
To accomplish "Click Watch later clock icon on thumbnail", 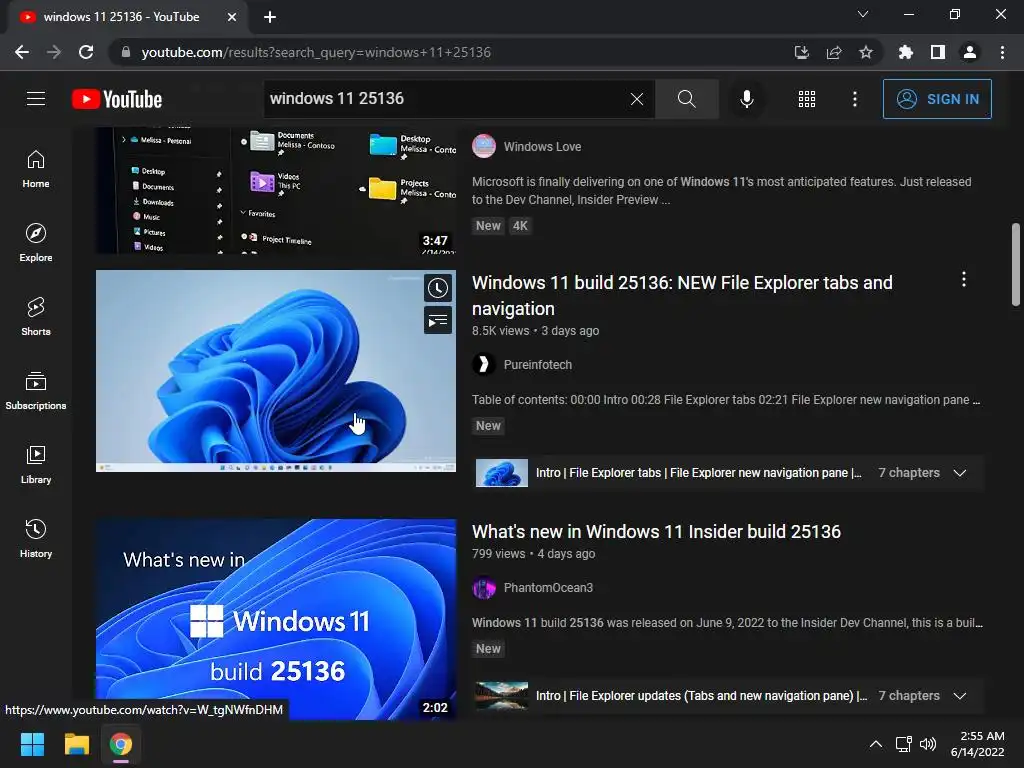I will pos(438,288).
